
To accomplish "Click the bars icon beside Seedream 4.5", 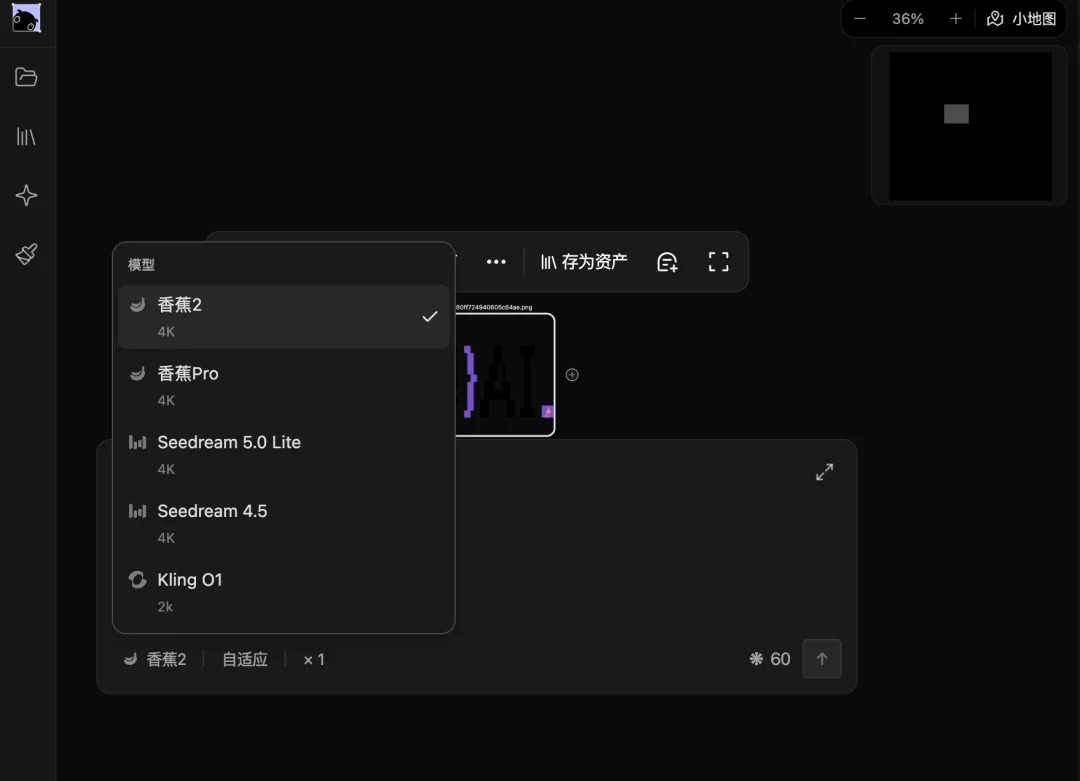I will 138,511.
